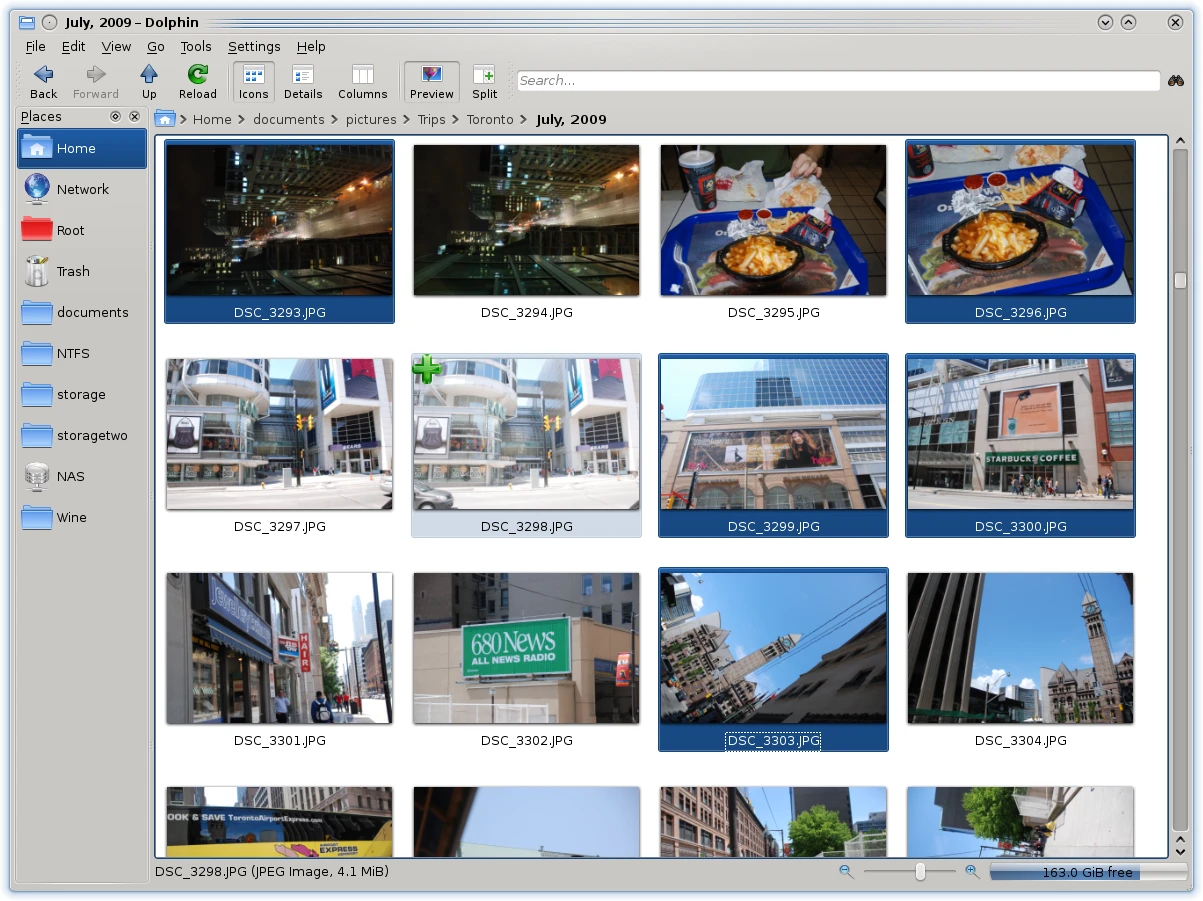Switch to Details view mode
The width and height of the screenshot is (1203, 901).
[303, 82]
